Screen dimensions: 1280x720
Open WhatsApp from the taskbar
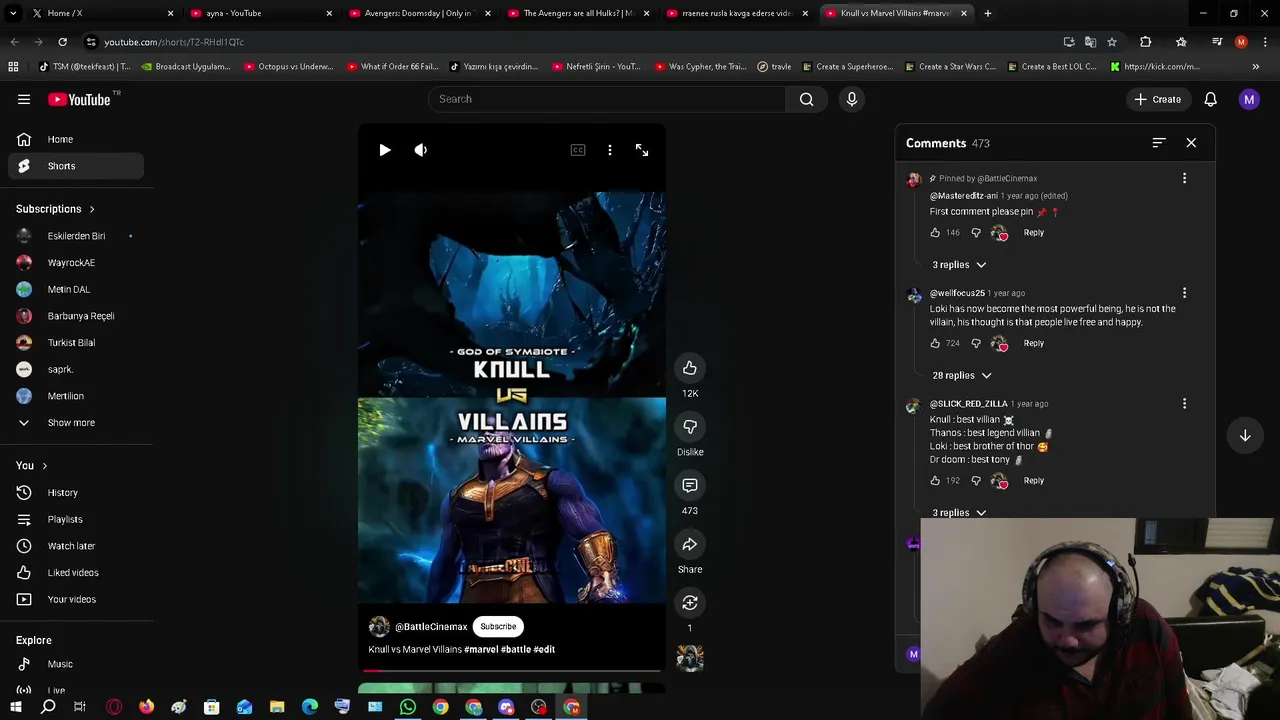point(408,707)
